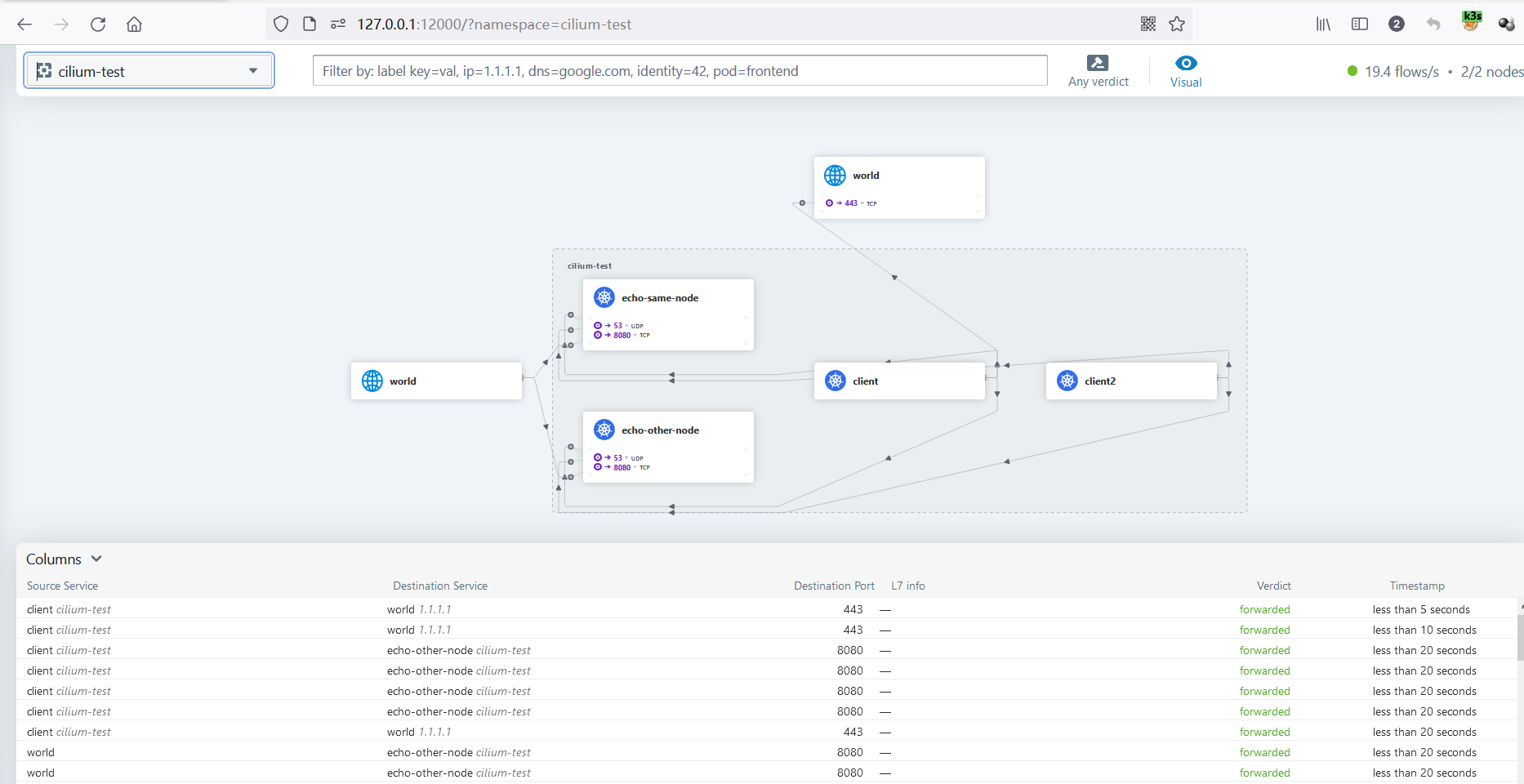Expand the Columns selector

(x=64, y=559)
